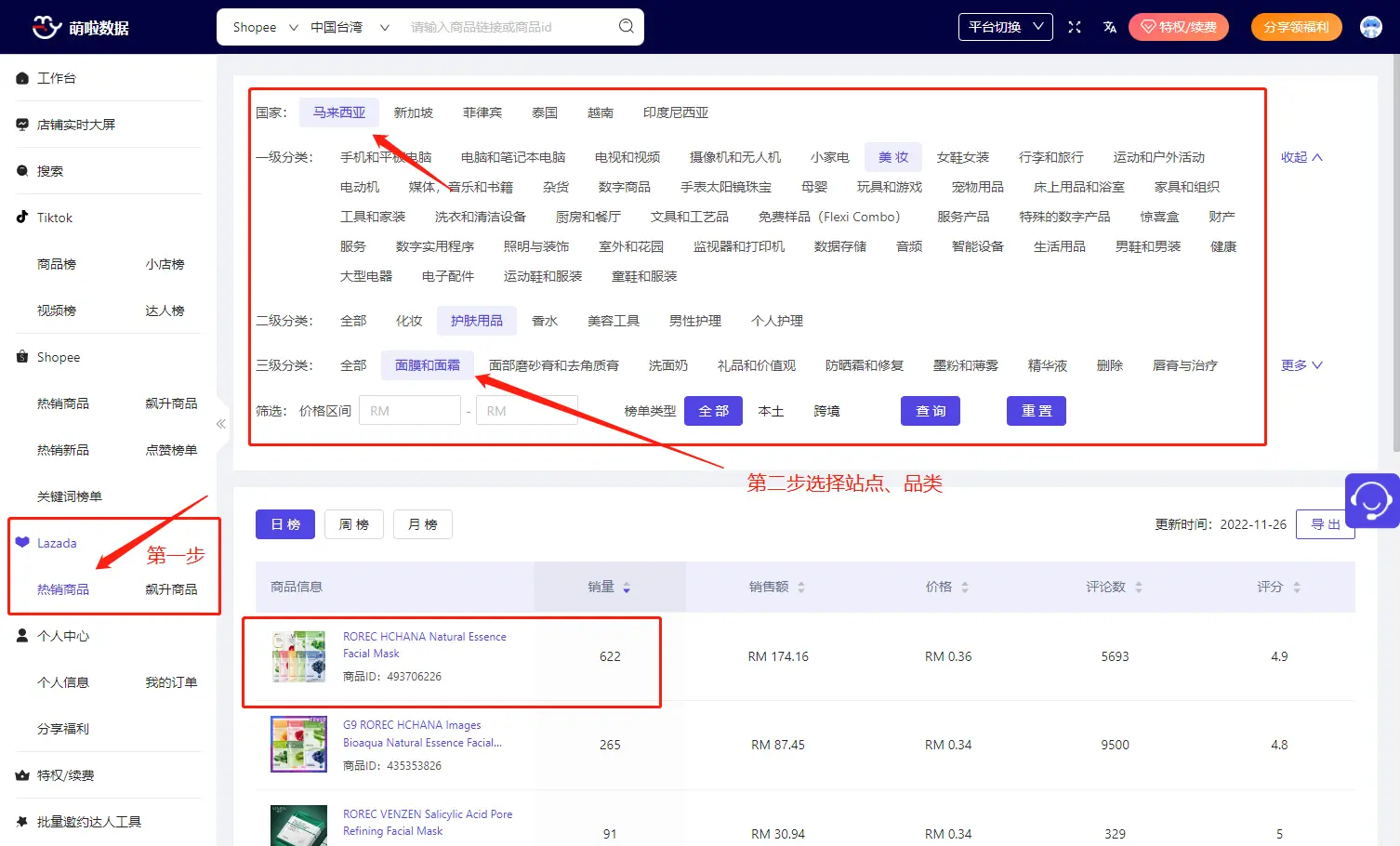Open the 中国台湾 region dropdown
Image resolution: width=1400 pixels, height=846 pixels.
pyautogui.click(x=350, y=27)
